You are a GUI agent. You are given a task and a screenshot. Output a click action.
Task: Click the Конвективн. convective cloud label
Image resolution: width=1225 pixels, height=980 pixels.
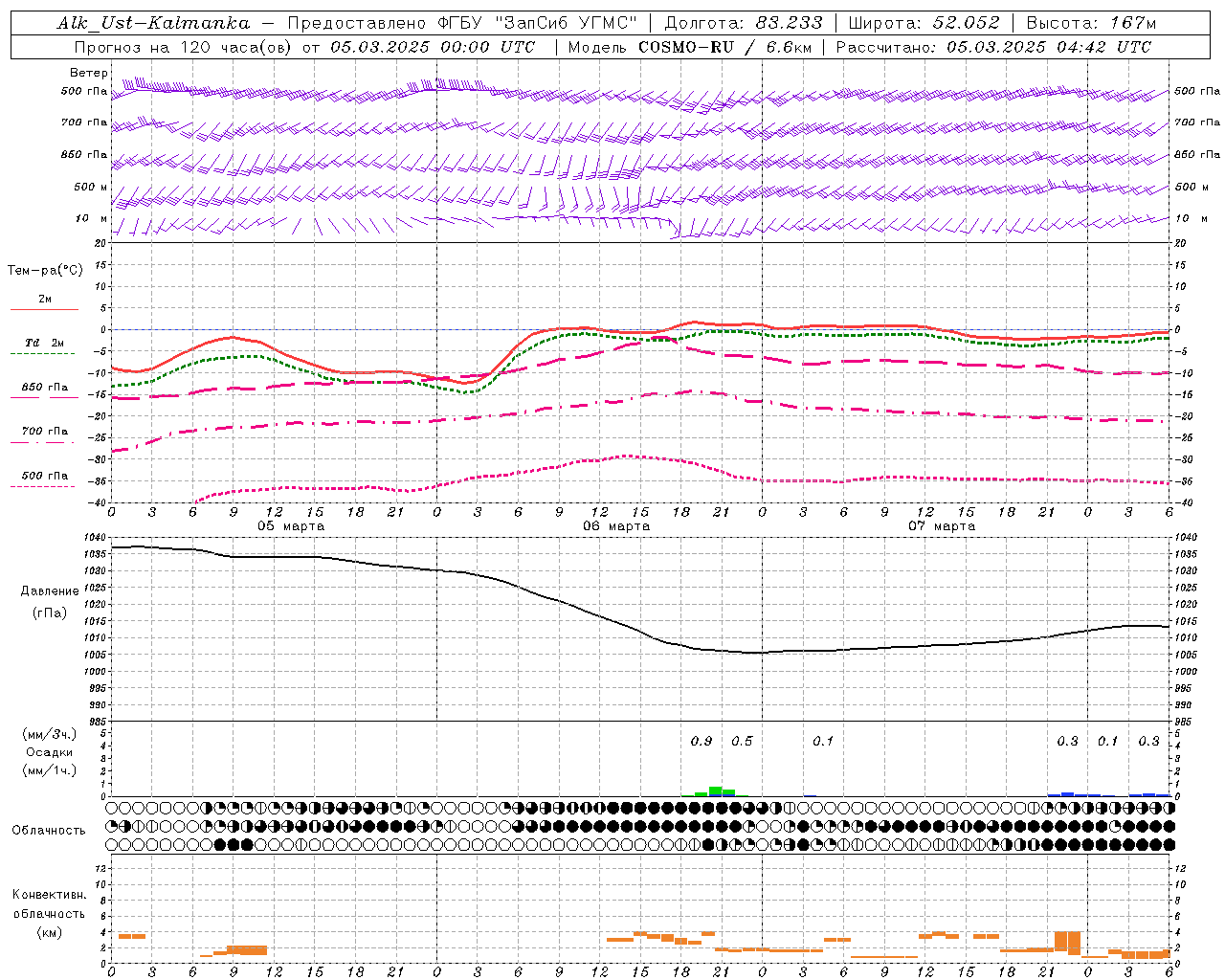(49, 895)
